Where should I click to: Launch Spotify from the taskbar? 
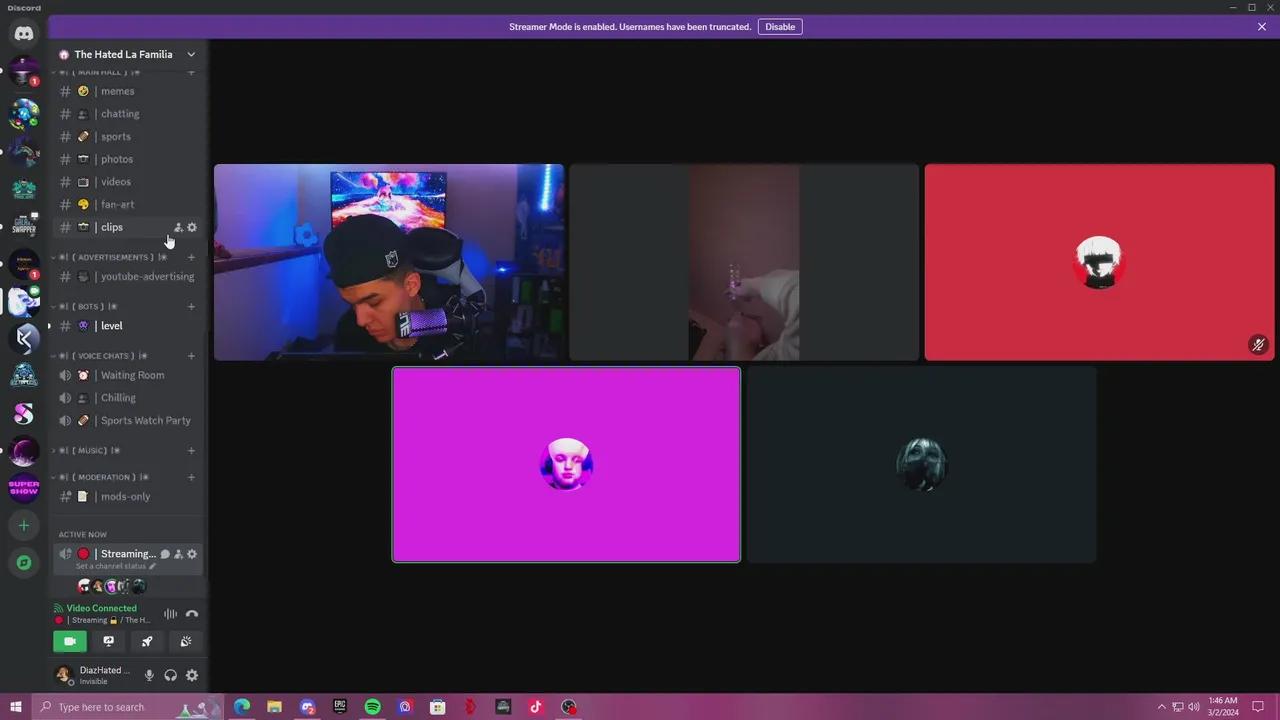click(372, 707)
